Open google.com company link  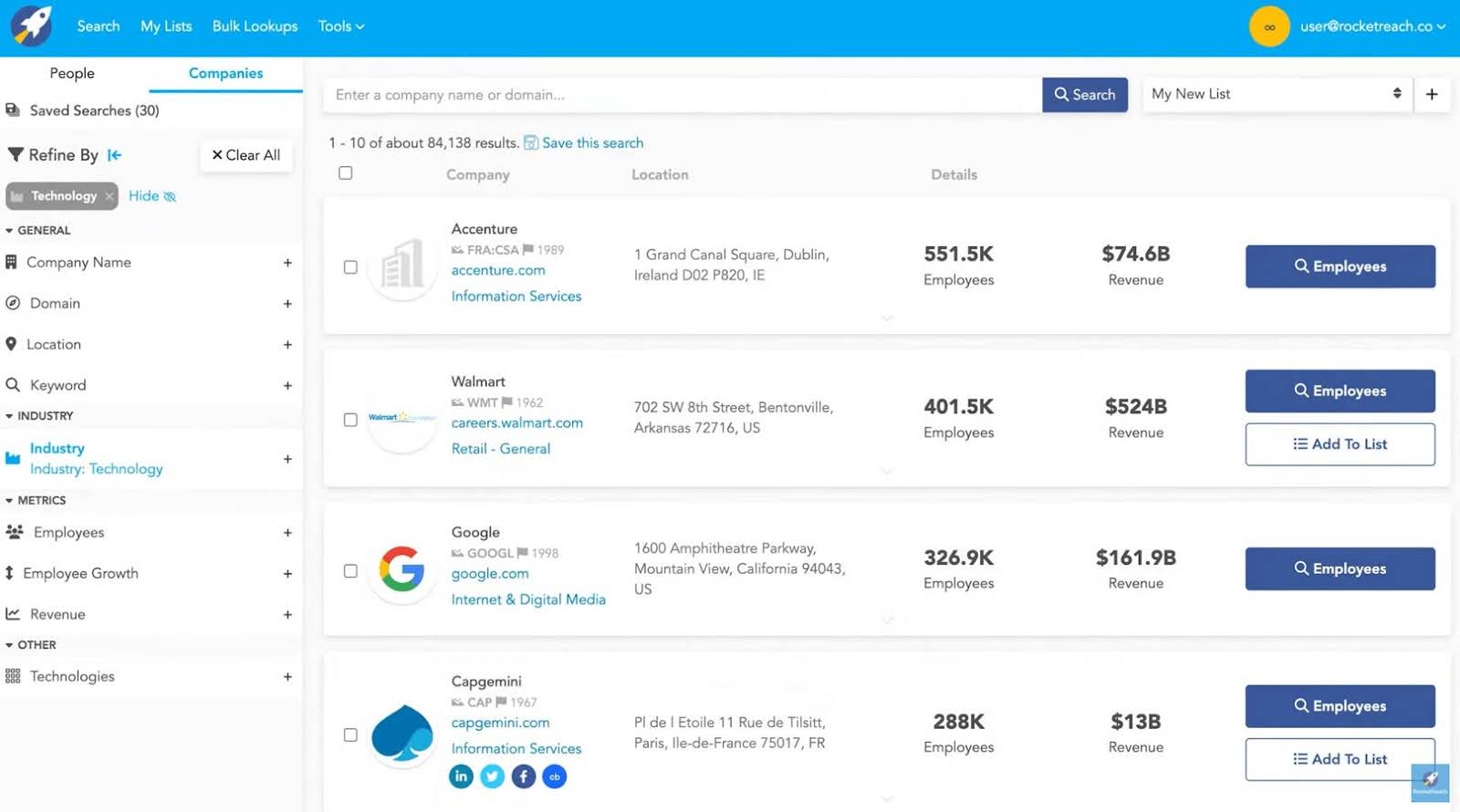click(490, 574)
